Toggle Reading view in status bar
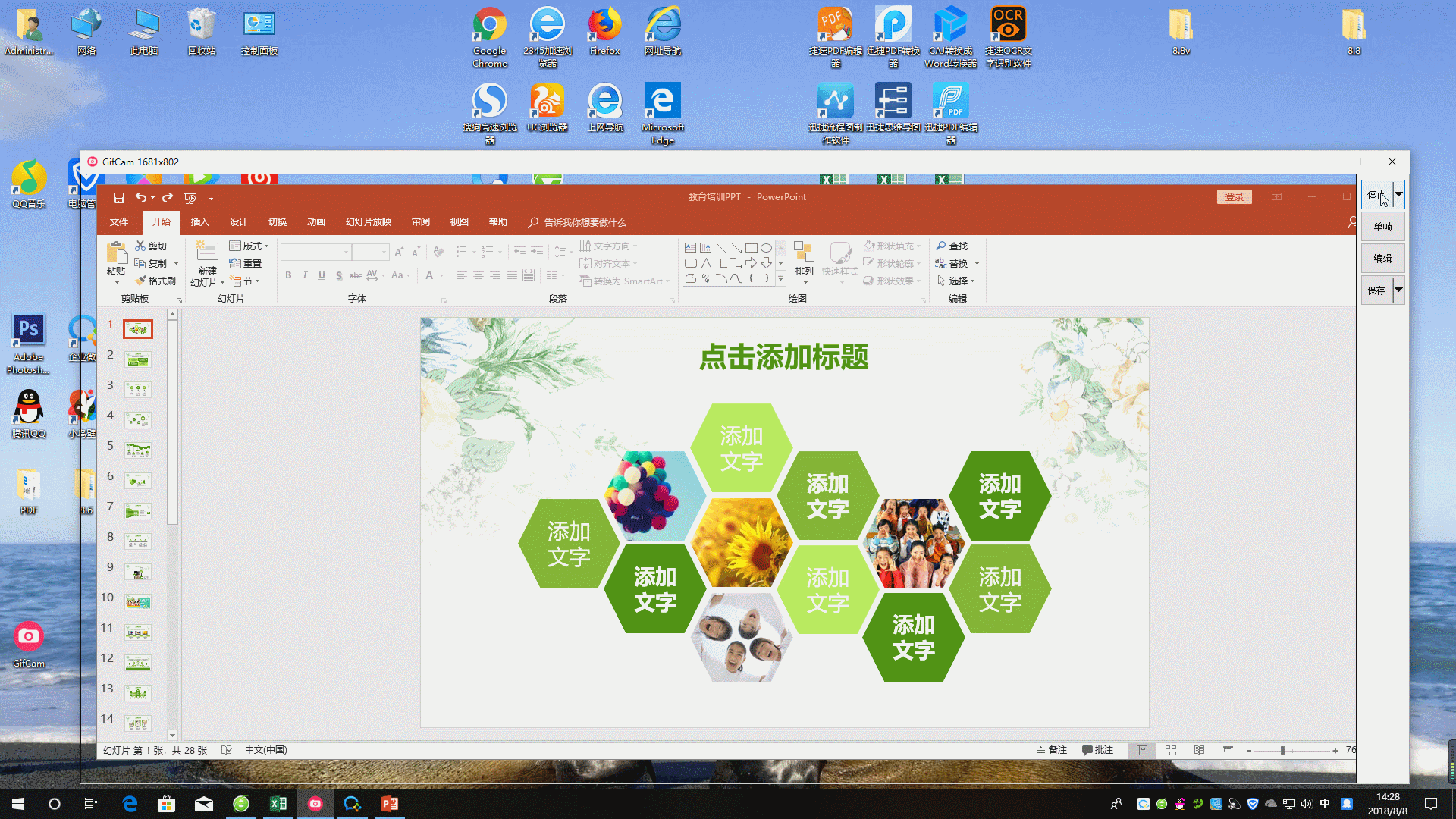 [x=1199, y=750]
